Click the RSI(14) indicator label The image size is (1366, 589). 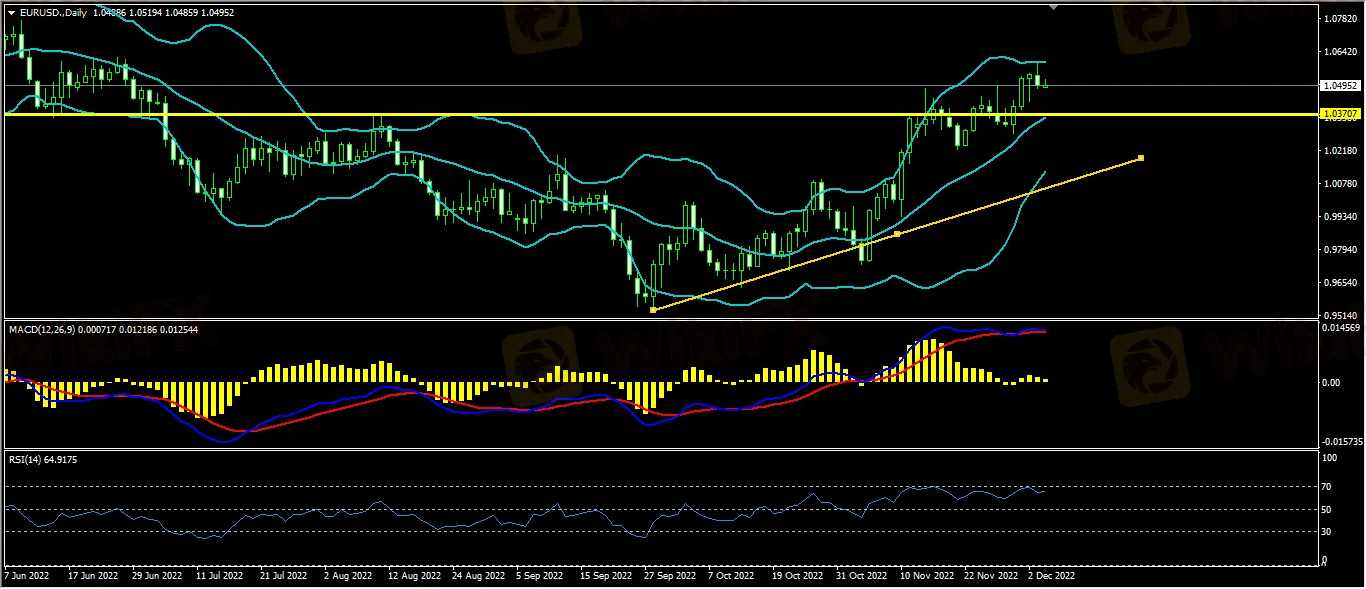(32, 459)
